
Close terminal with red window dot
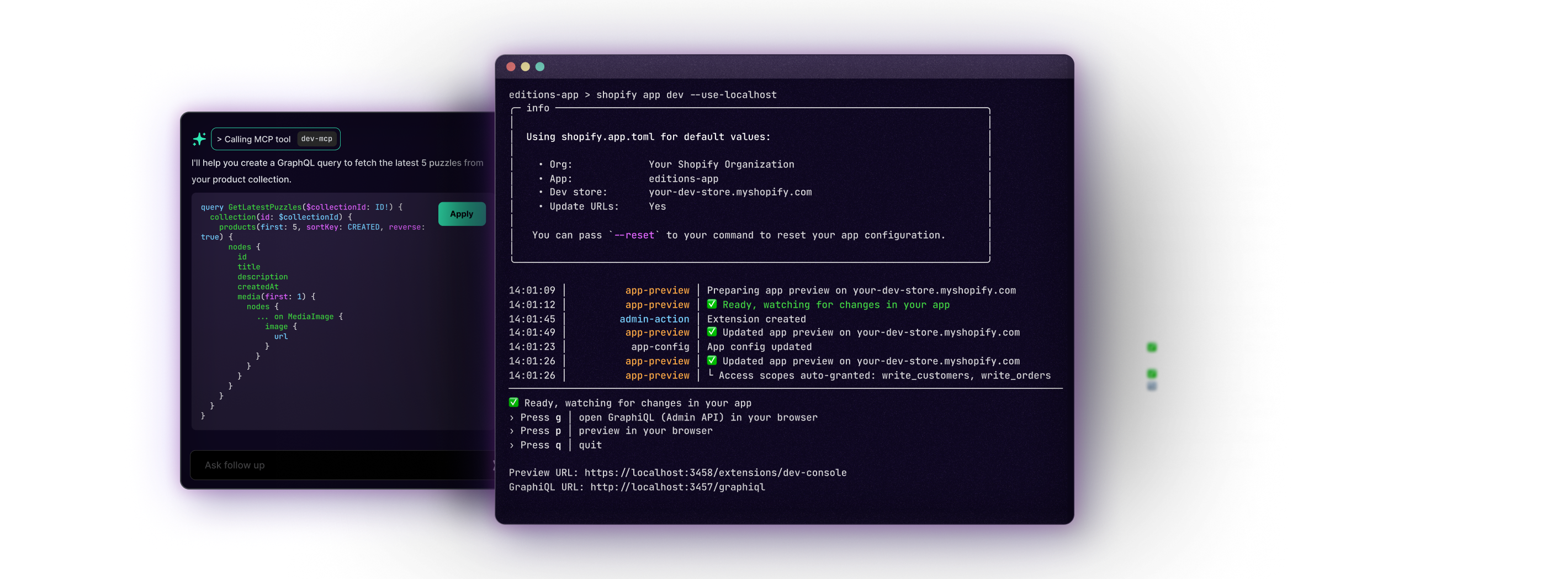[x=511, y=67]
